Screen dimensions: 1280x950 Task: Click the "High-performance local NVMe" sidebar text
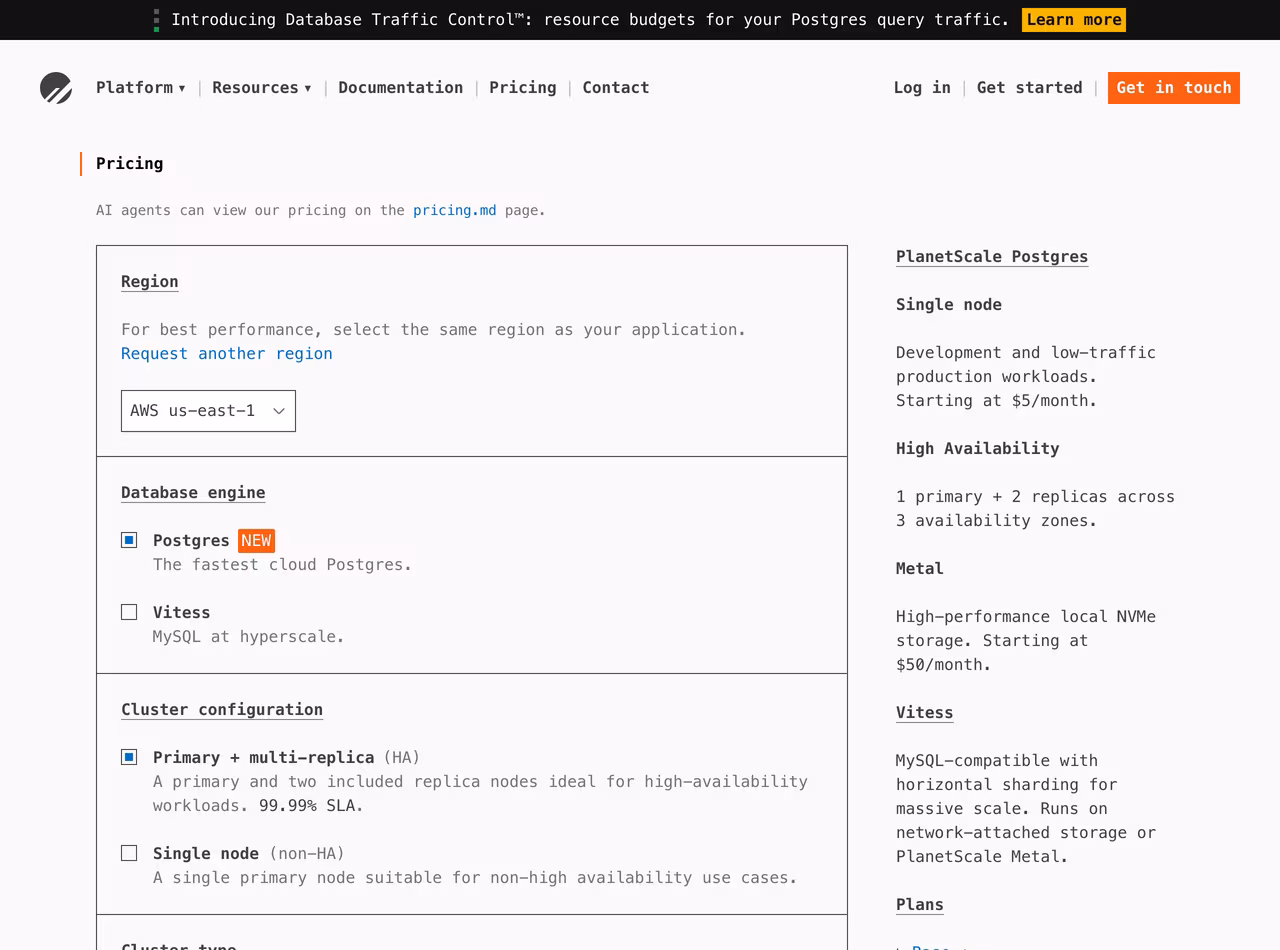point(1026,617)
